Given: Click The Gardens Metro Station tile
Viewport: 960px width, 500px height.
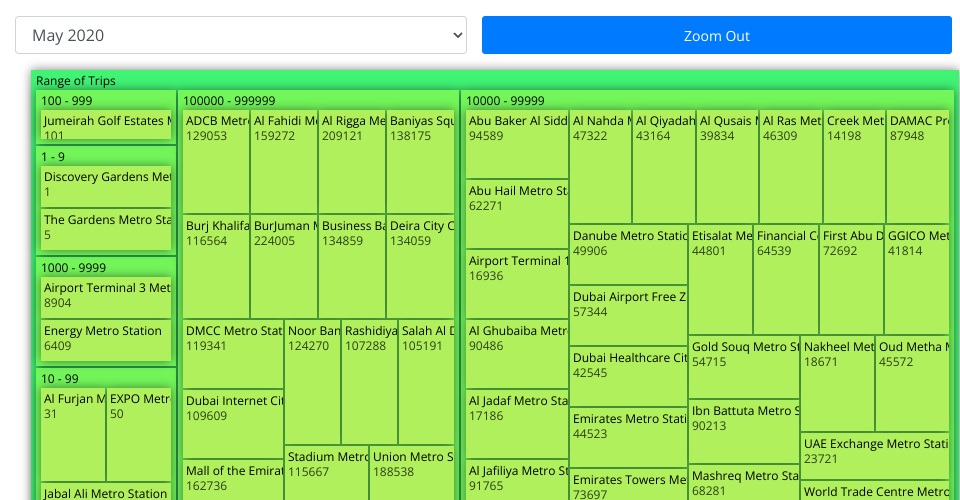Looking at the screenshot, I should click(x=106, y=229).
